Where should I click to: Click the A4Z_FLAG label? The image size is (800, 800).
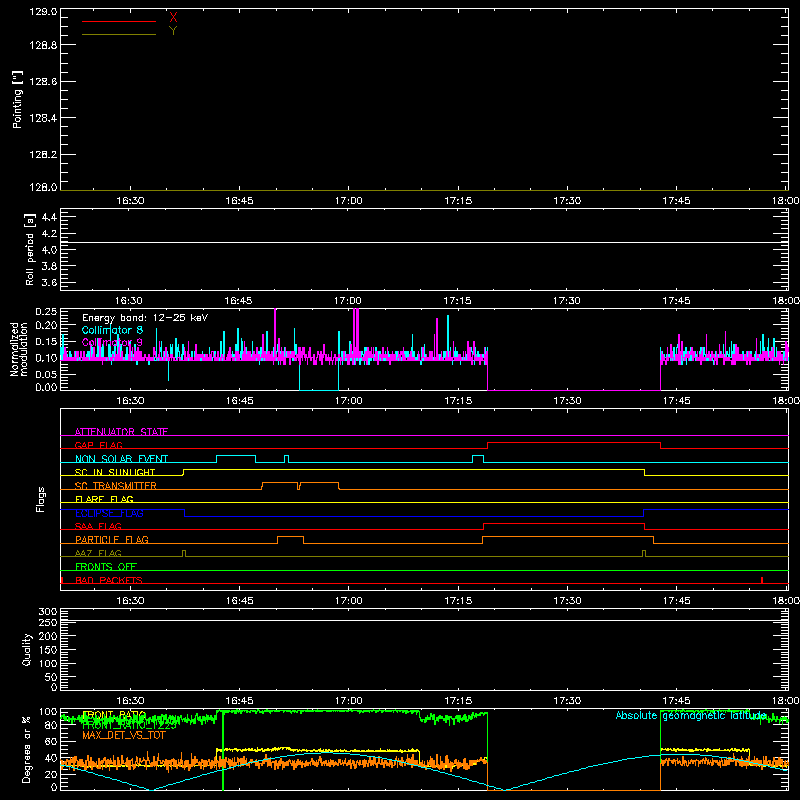(x=98, y=553)
